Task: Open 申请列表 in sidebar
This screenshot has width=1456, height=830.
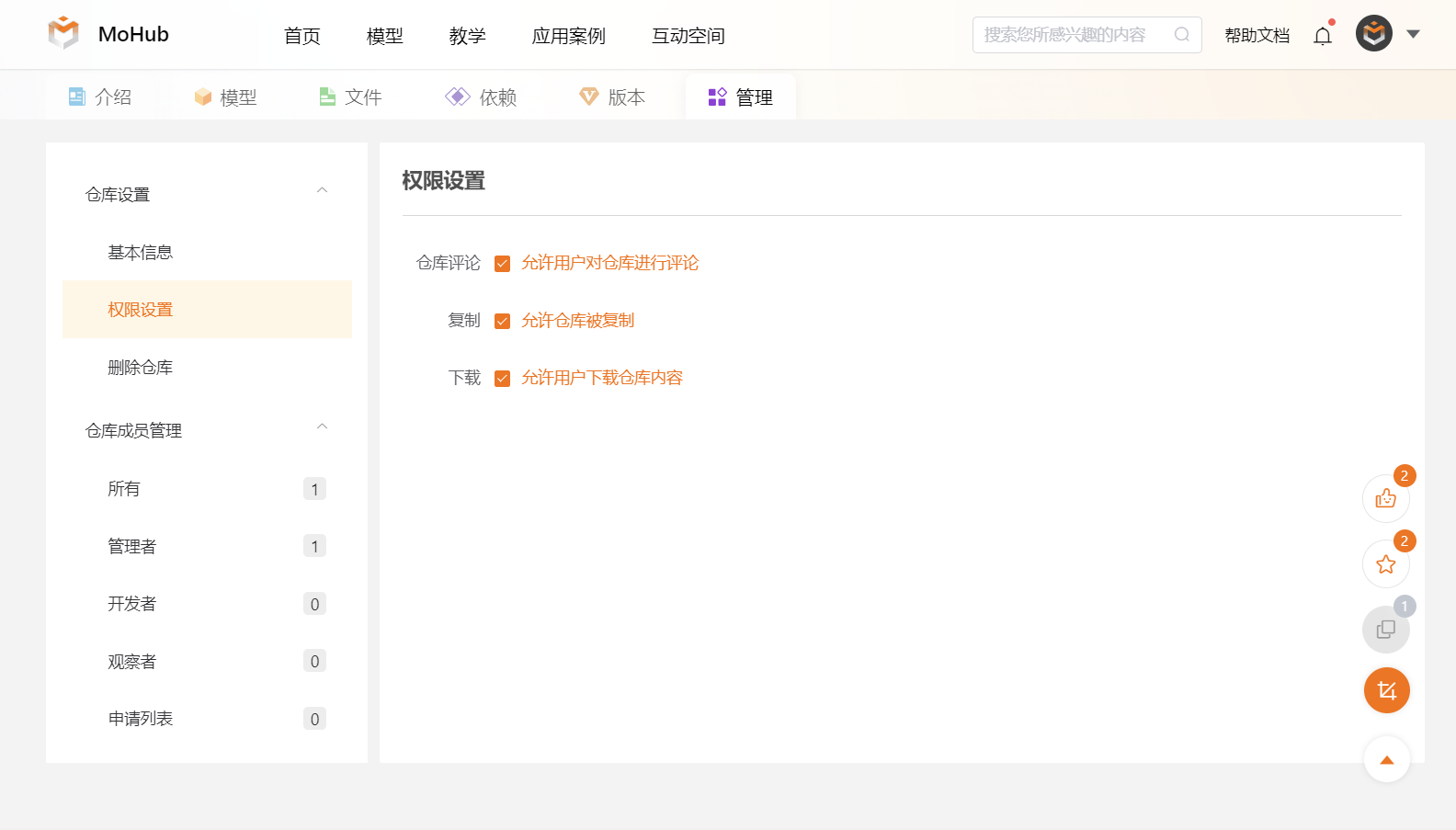Action: [x=207, y=719]
